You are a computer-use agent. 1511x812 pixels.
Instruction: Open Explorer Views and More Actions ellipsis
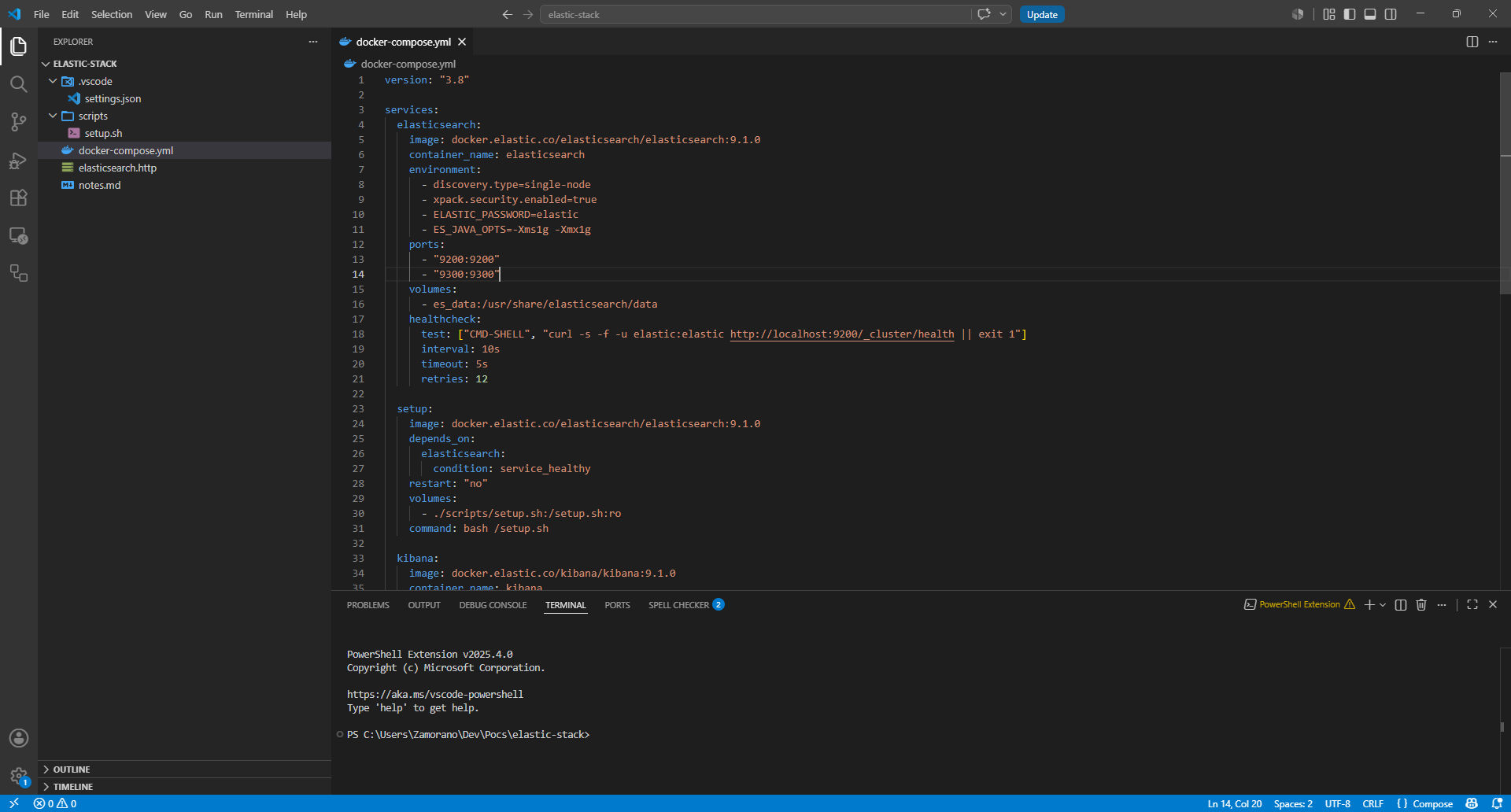tap(313, 42)
